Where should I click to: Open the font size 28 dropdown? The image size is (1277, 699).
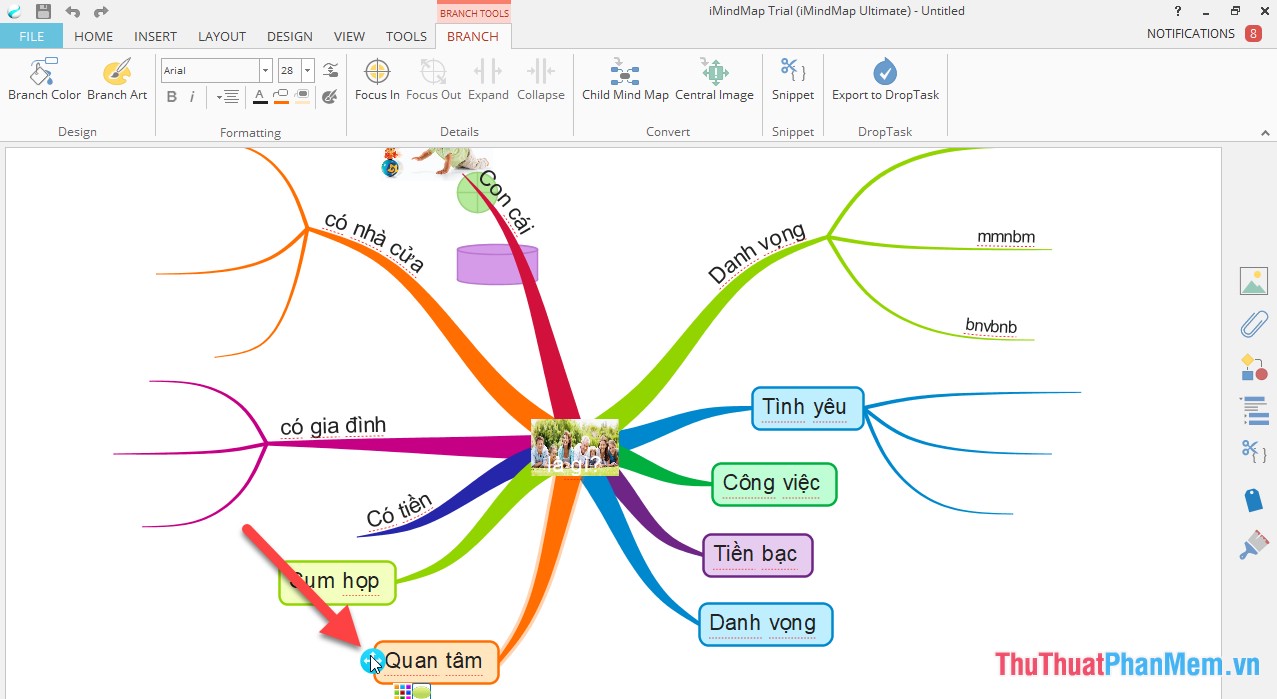point(306,69)
